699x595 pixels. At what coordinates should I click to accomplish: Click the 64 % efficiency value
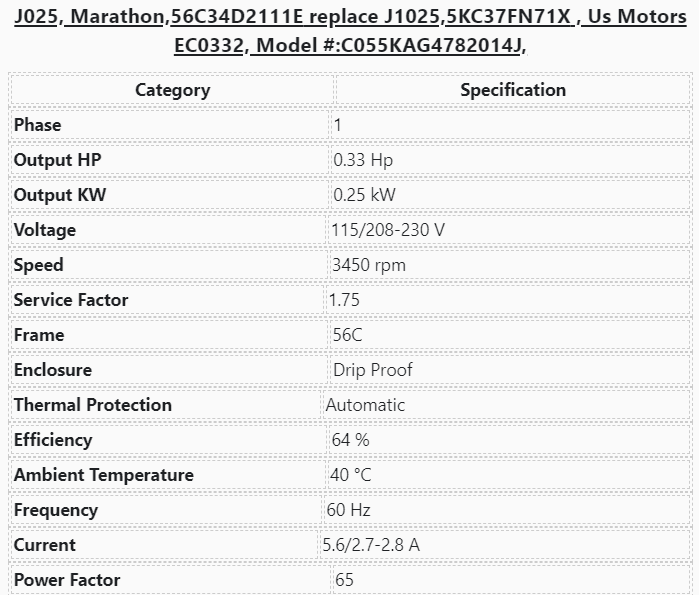(x=351, y=440)
